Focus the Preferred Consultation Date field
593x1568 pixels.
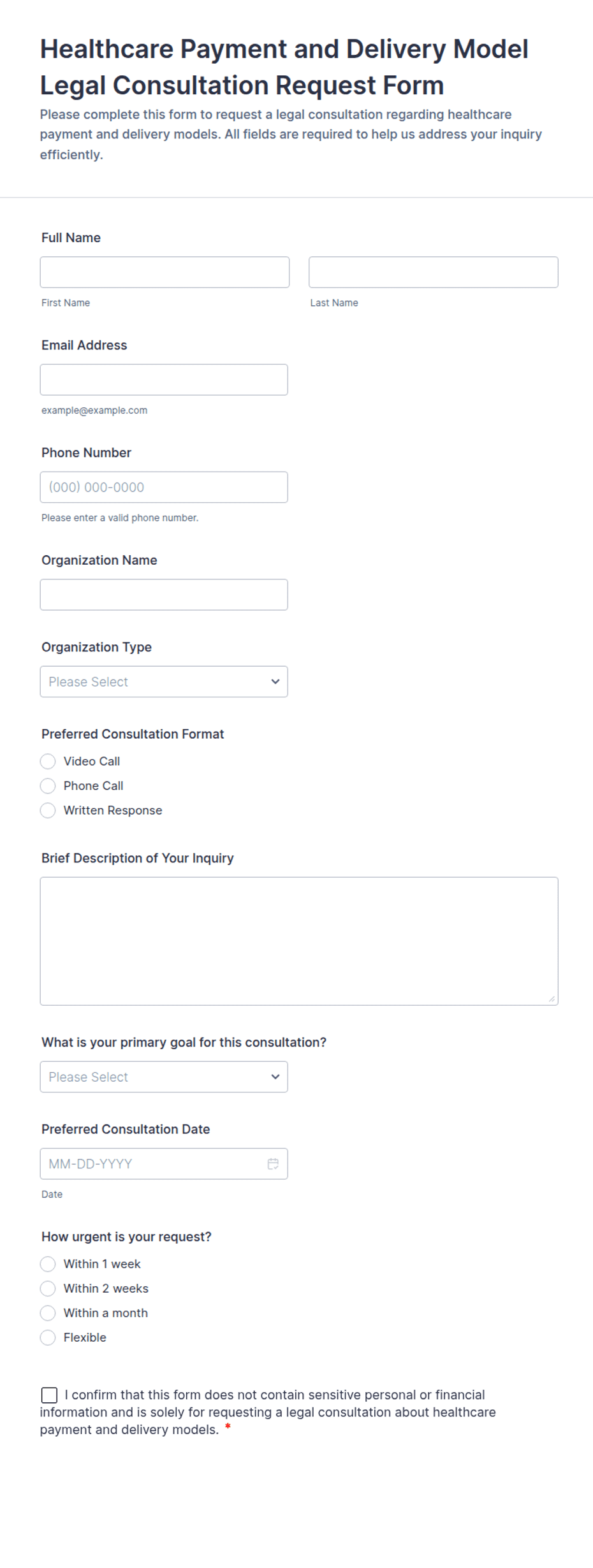[x=164, y=1164]
